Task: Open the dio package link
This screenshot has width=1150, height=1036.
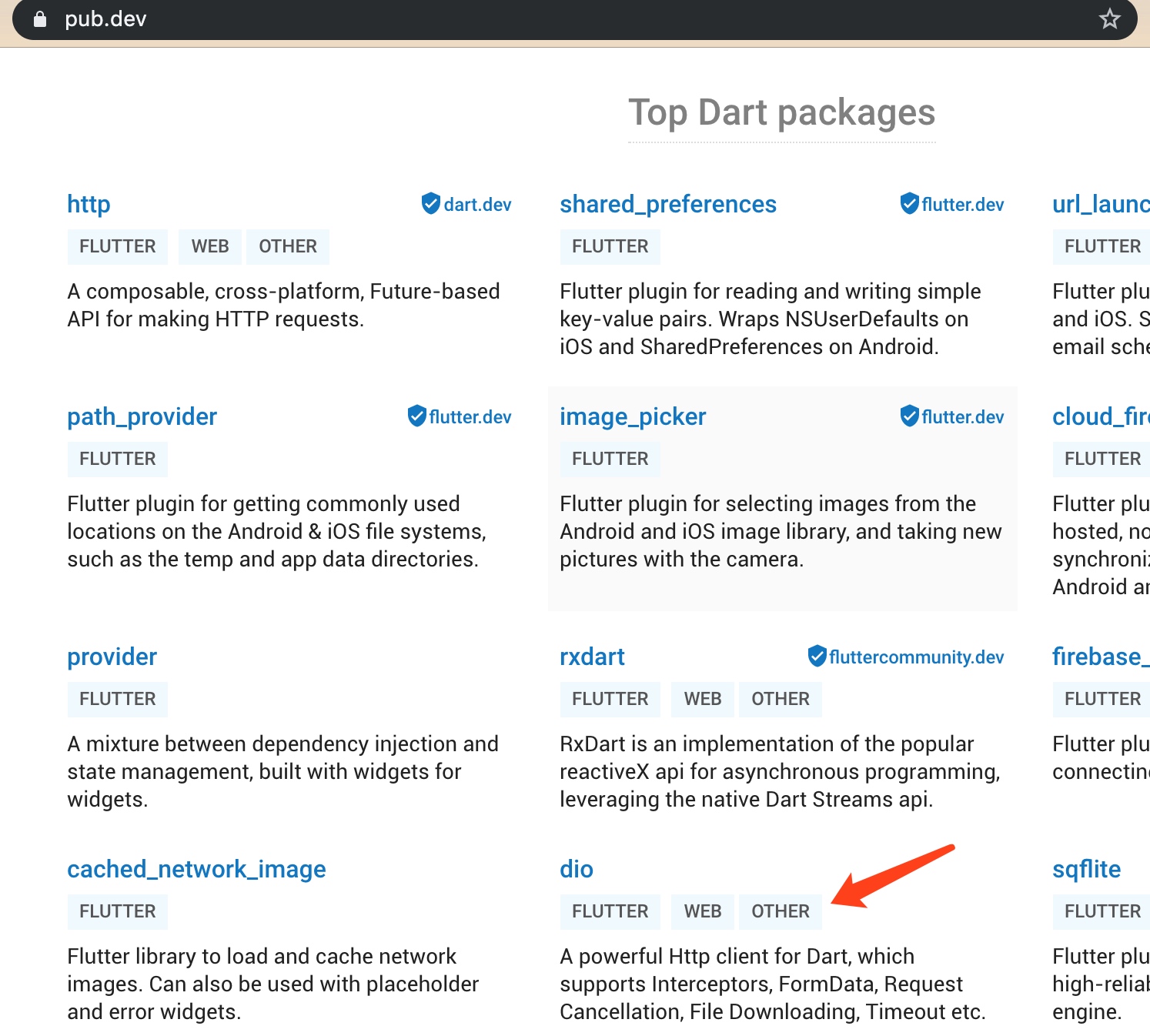Action: click(576, 869)
